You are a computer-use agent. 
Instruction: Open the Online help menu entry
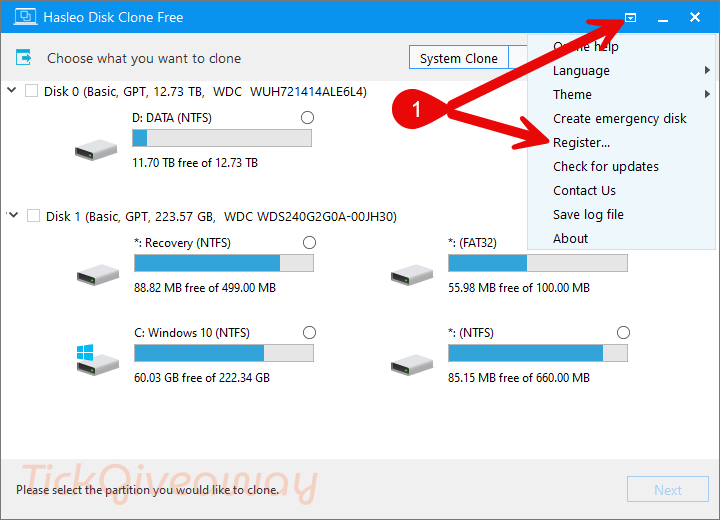click(x=622, y=47)
